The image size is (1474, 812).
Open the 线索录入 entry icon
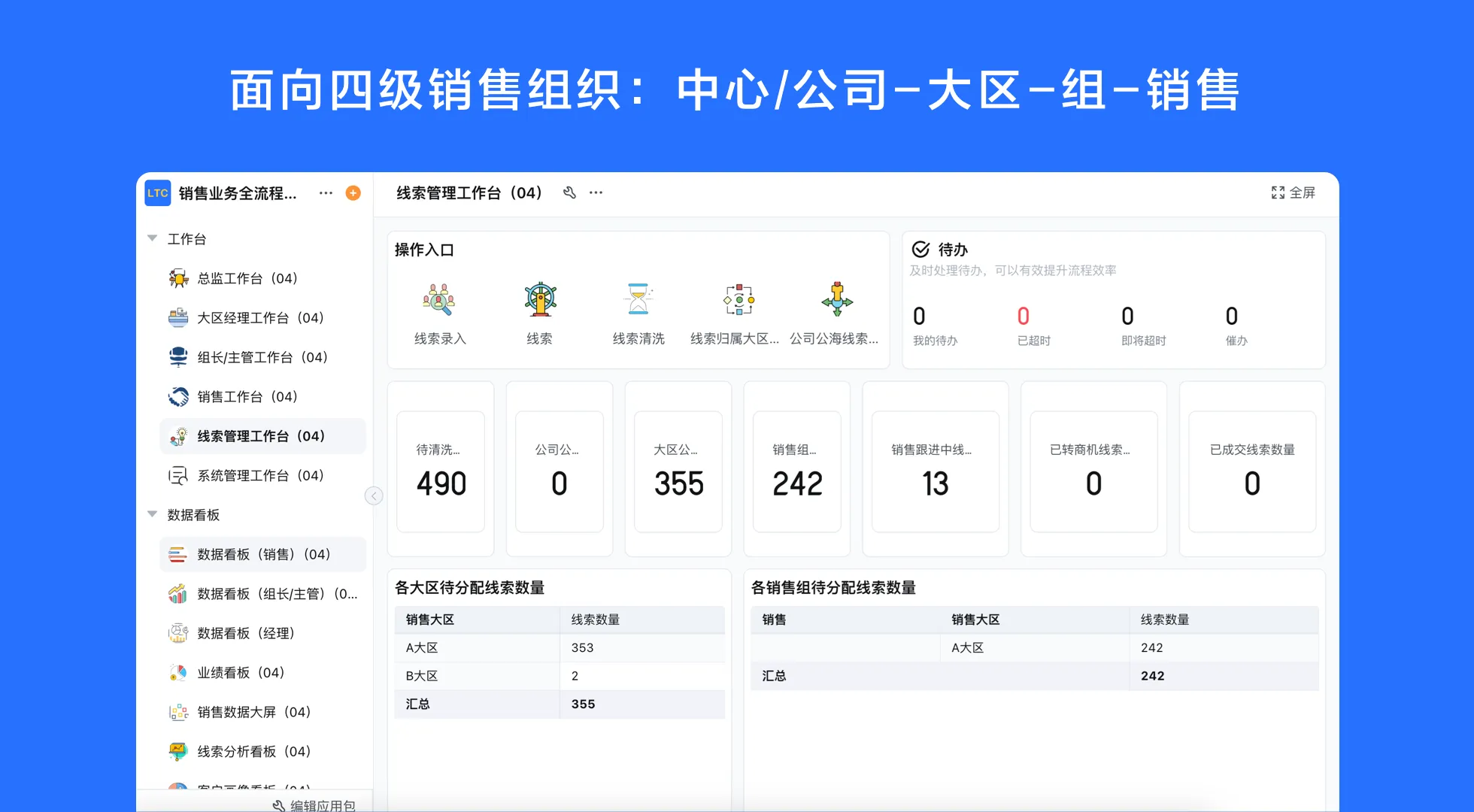[440, 300]
